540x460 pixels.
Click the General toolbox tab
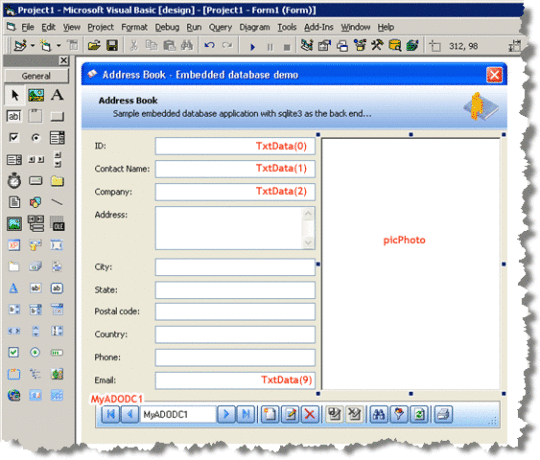pos(36,76)
